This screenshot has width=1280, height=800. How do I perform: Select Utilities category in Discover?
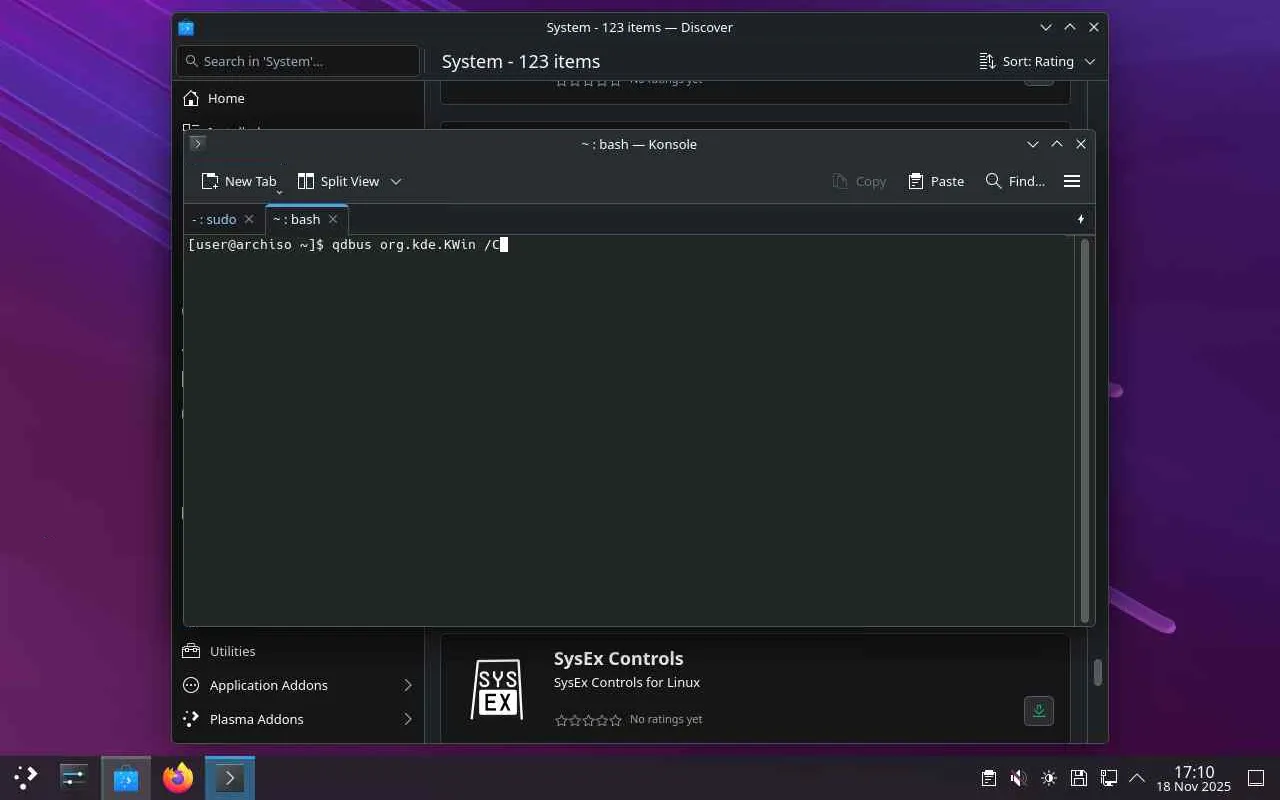click(298, 651)
